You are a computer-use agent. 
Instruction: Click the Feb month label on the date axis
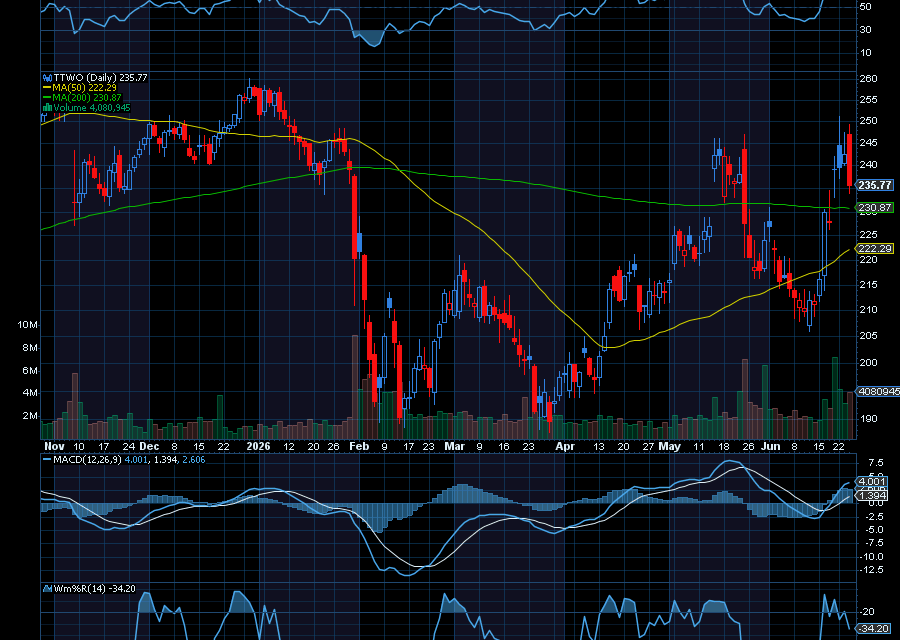pyautogui.click(x=359, y=446)
